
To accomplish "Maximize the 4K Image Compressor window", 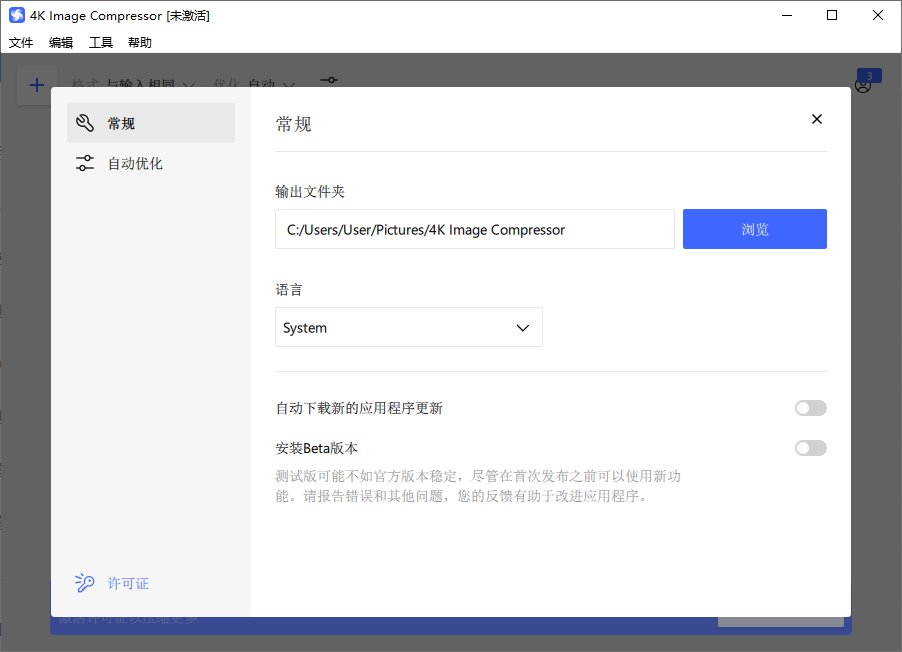I will coord(832,16).
